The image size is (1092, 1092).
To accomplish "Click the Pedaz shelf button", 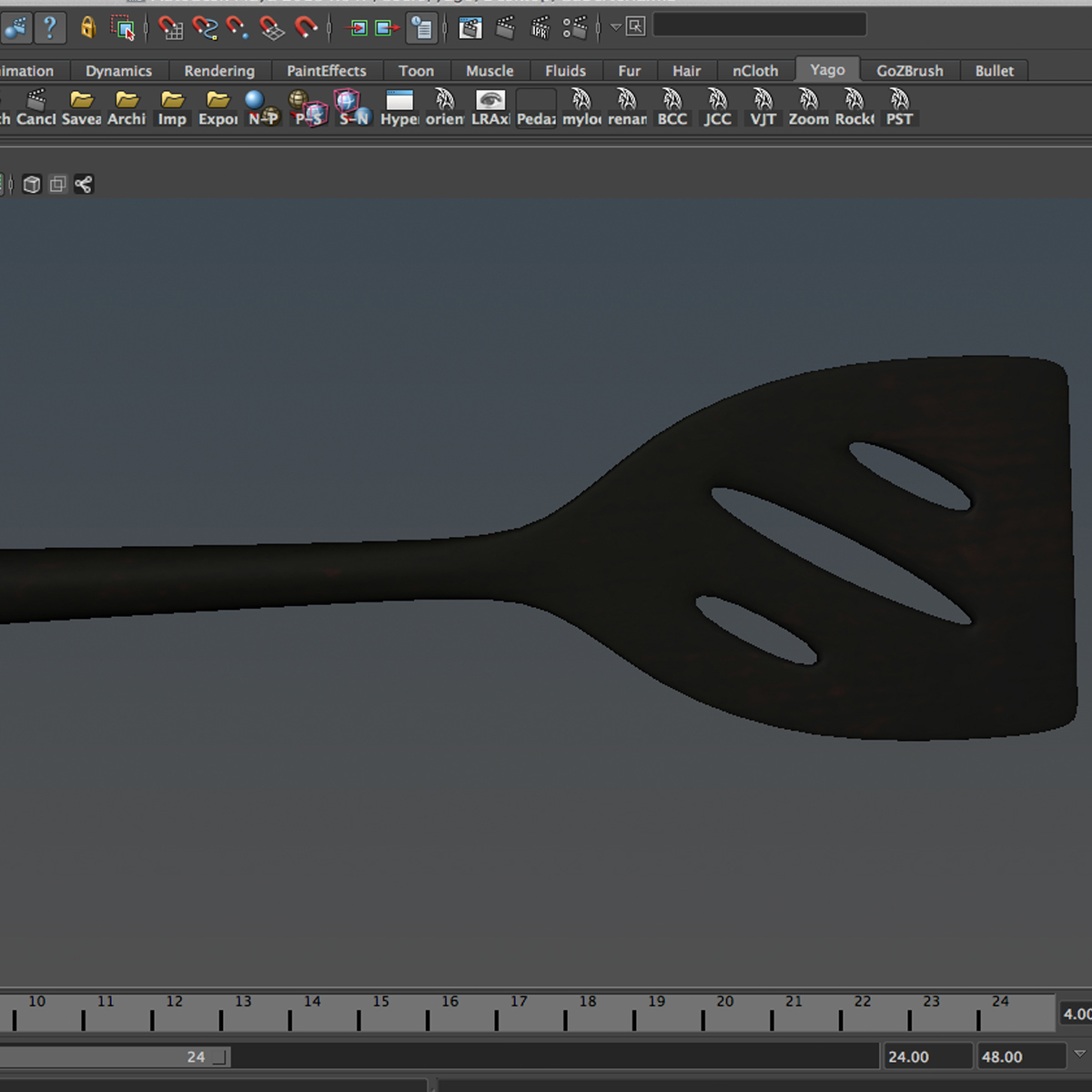I will 536,108.
